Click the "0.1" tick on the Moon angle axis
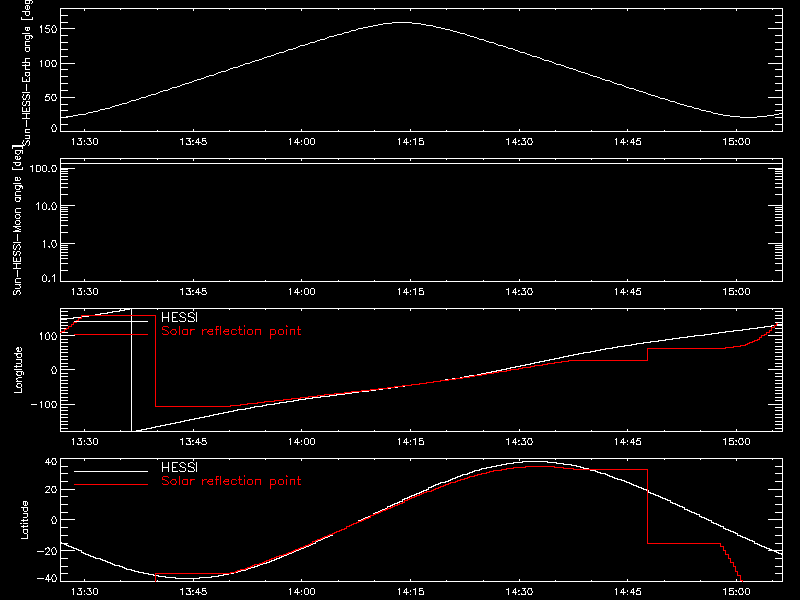The width and height of the screenshot is (800, 600). pos(49,278)
